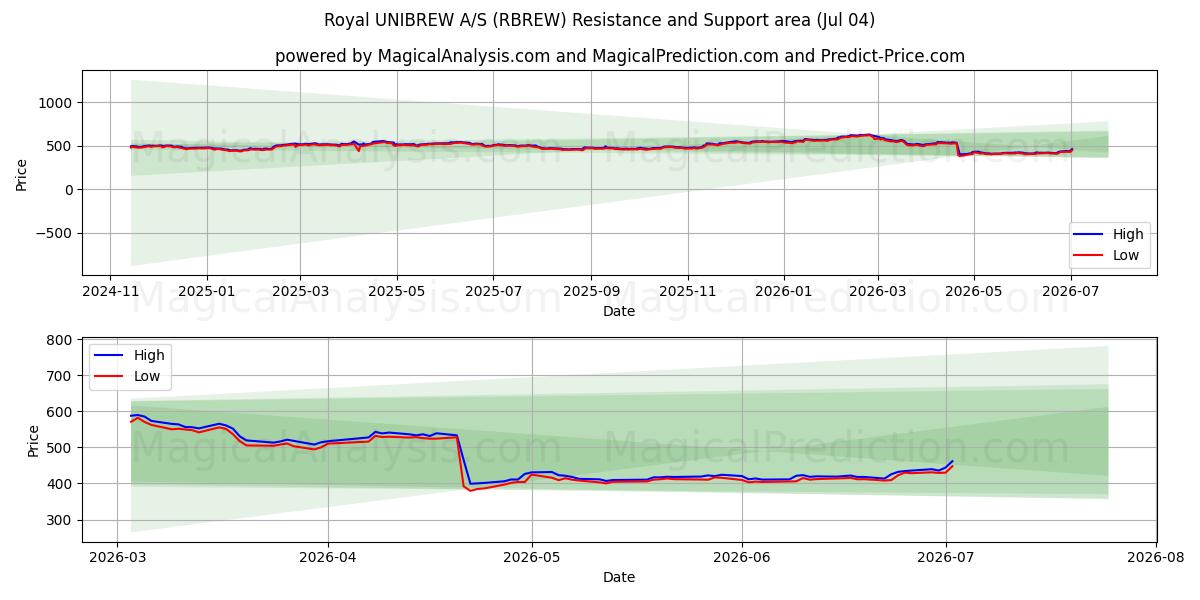The height and width of the screenshot is (600, 1200).
Task: Click the '2026-03' tick label on top chart
Action: pyautogui.click(x=877, y=291)
